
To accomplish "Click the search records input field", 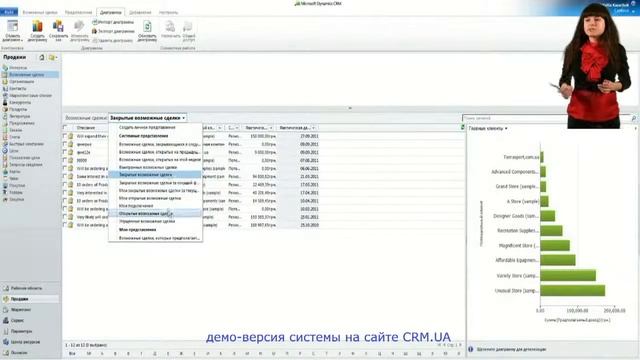I will click(546, 118).
